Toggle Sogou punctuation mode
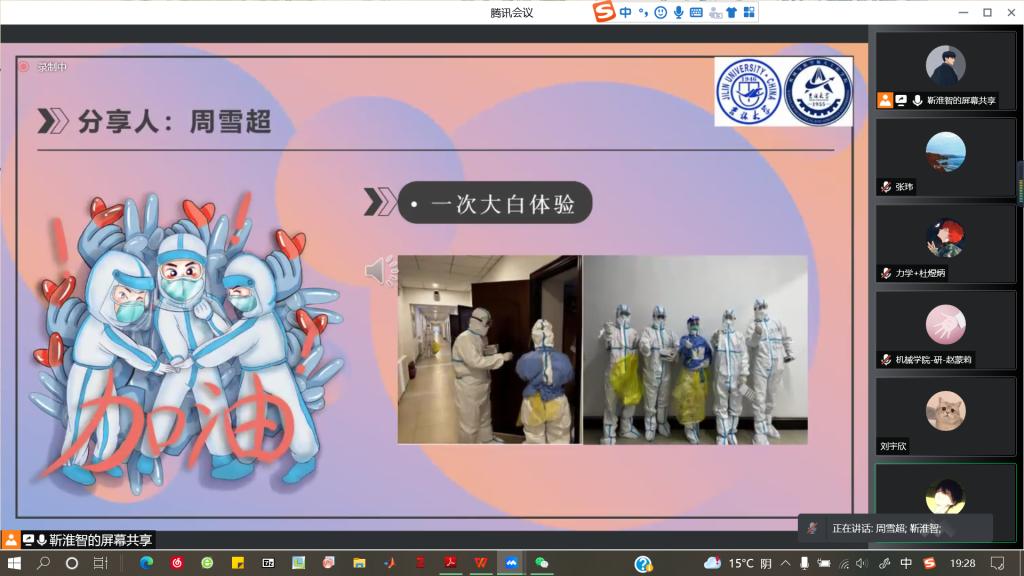Screen dimensions: 1024x576 click(x=644, y=12)
